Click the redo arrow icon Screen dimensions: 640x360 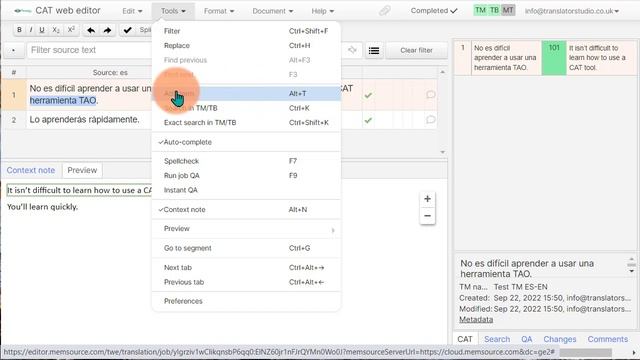click(x=107, y=30)
